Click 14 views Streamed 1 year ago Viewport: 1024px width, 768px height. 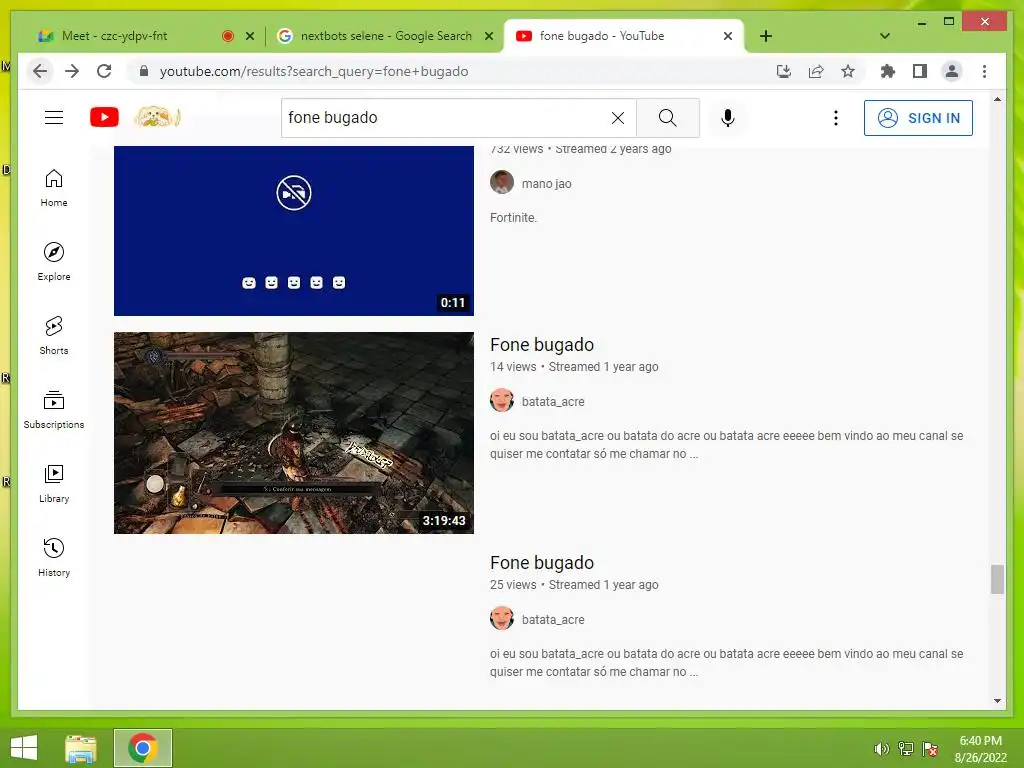click(x=574, y=367)
